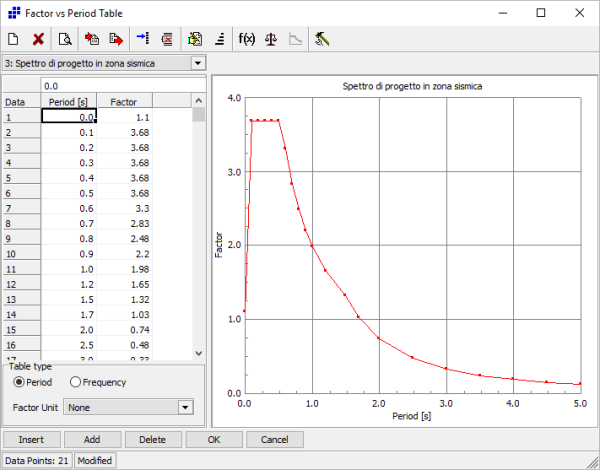Screen dimensions: 600x470
Task: Expand the spectrum table selection dropdown
Action: click(197, 63)
